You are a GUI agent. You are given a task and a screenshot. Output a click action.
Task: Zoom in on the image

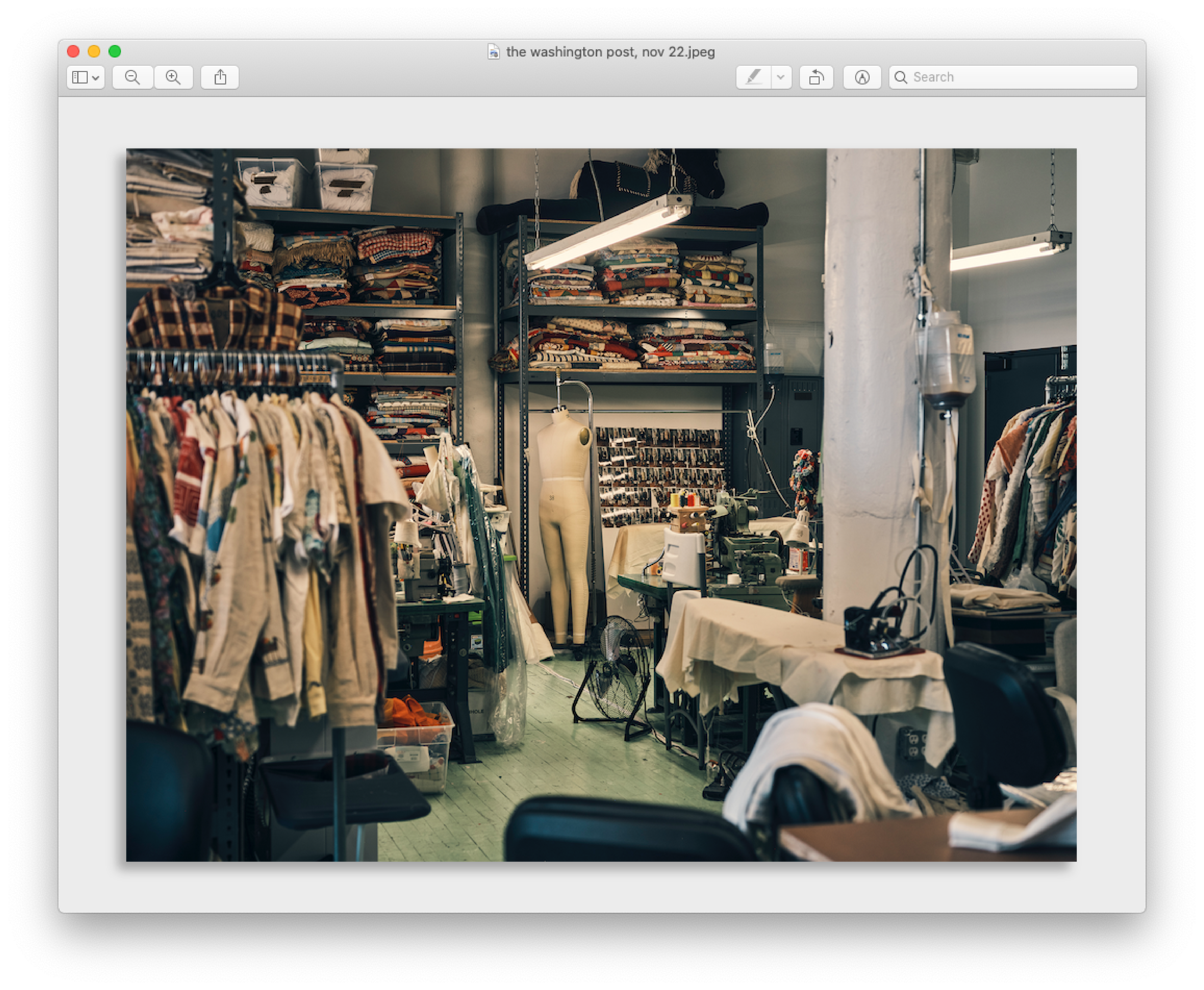tap(173, 77)
